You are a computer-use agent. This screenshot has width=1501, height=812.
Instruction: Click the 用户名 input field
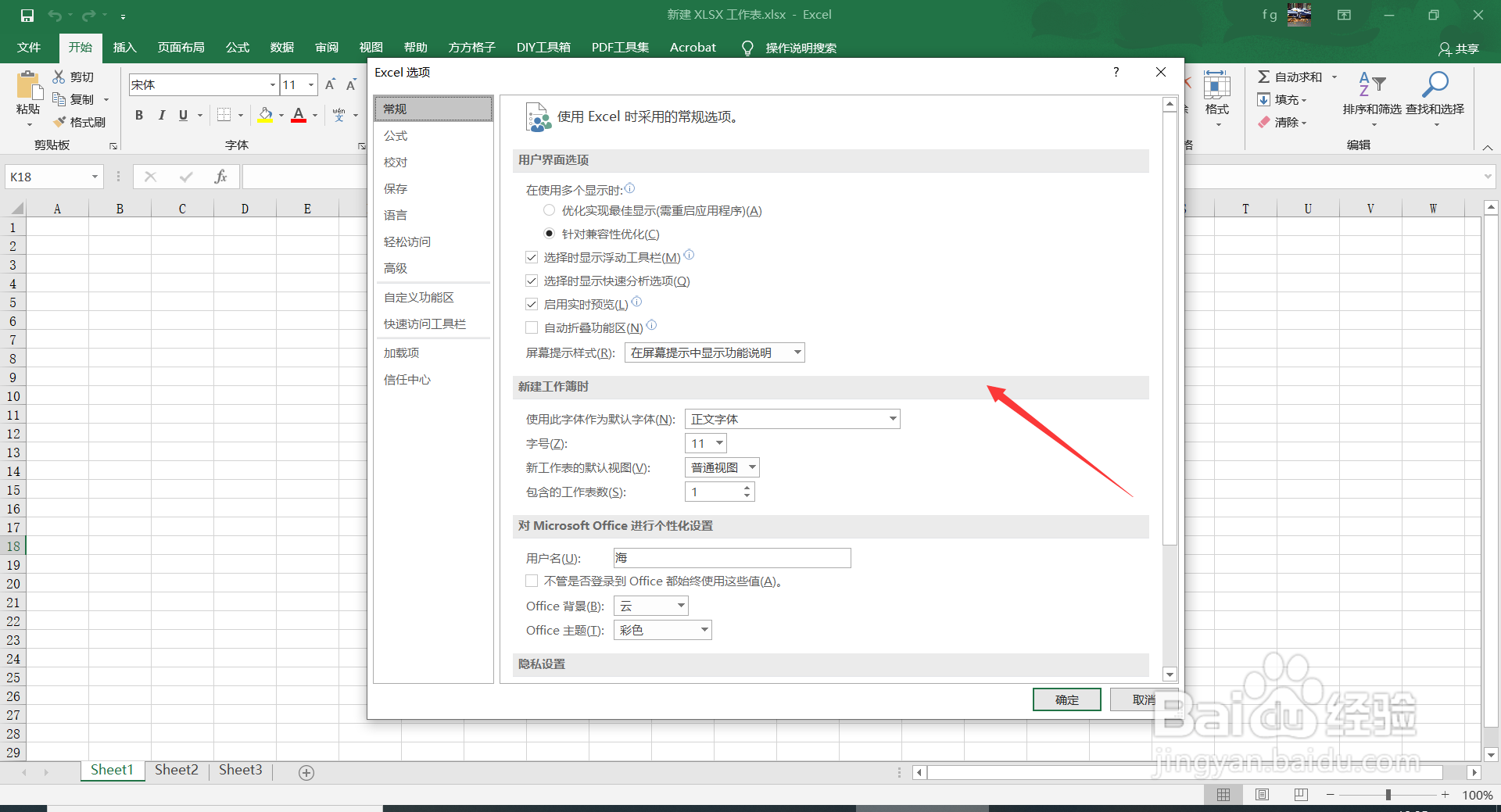731,558
